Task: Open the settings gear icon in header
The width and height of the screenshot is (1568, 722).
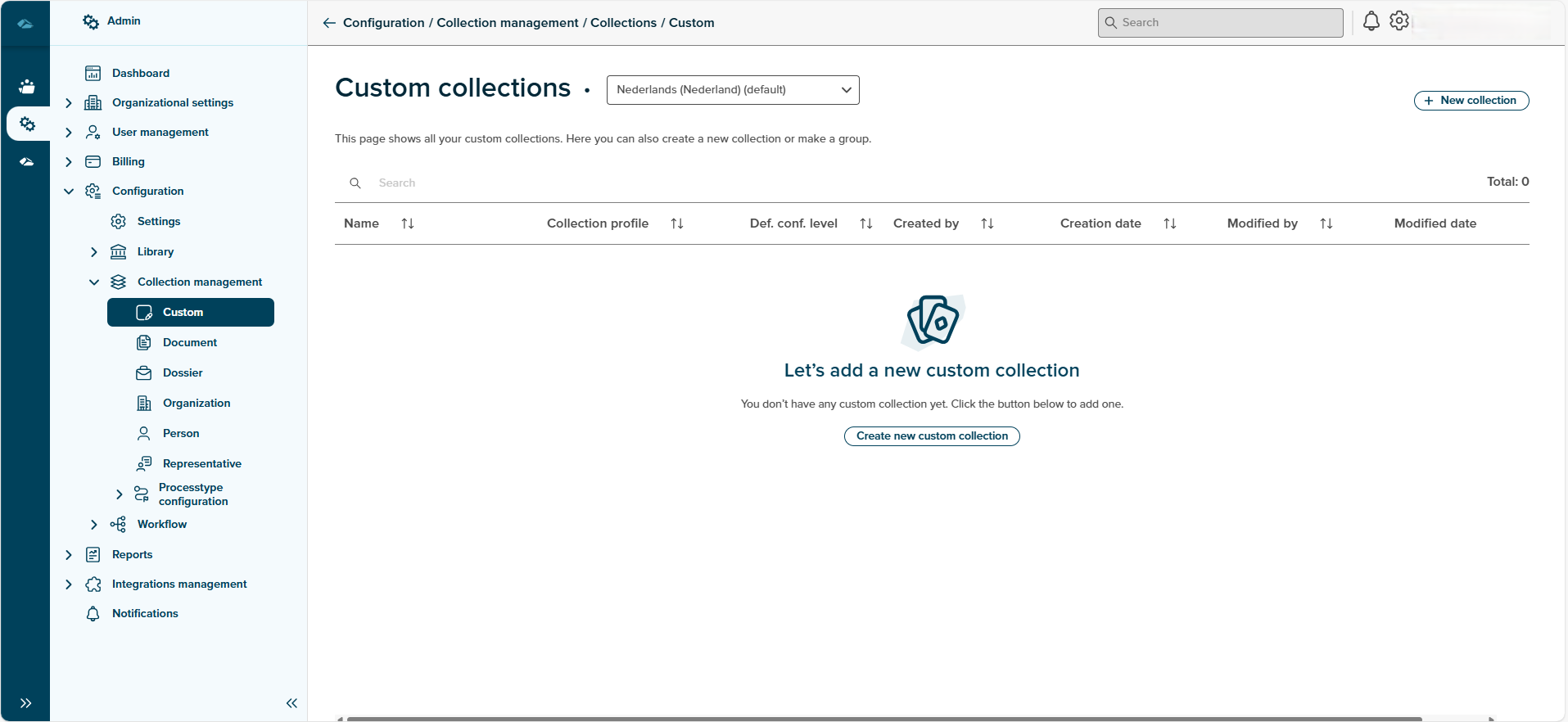Action: (1399, 22)
